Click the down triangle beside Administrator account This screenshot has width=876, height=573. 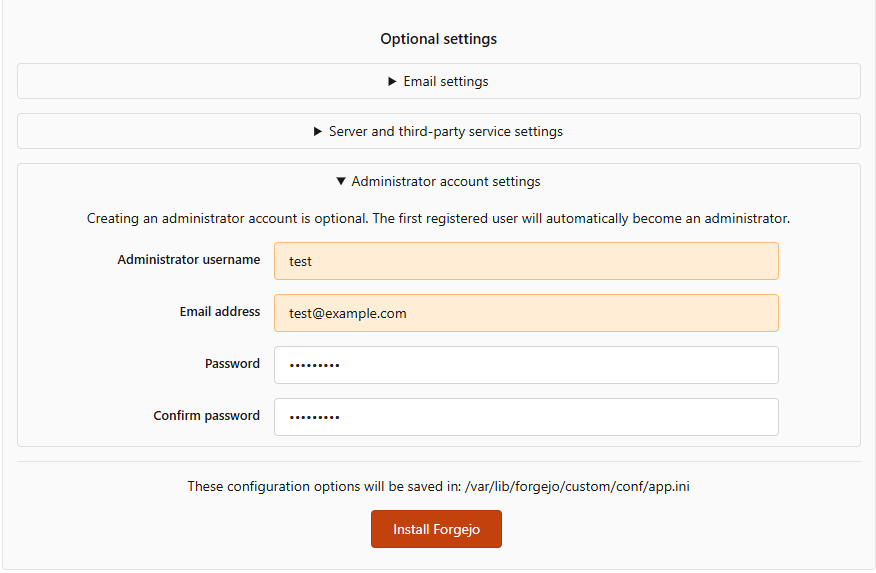[x=341, y=182]
